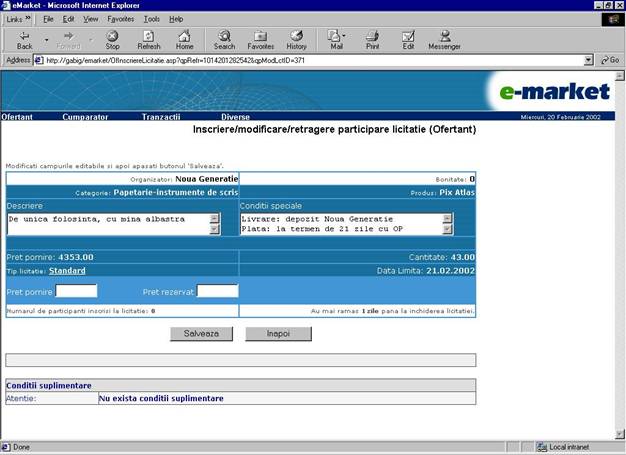Screen dimensions: 626x455
Task: Click the Print toolbar icon
Action: coord(372,36)
